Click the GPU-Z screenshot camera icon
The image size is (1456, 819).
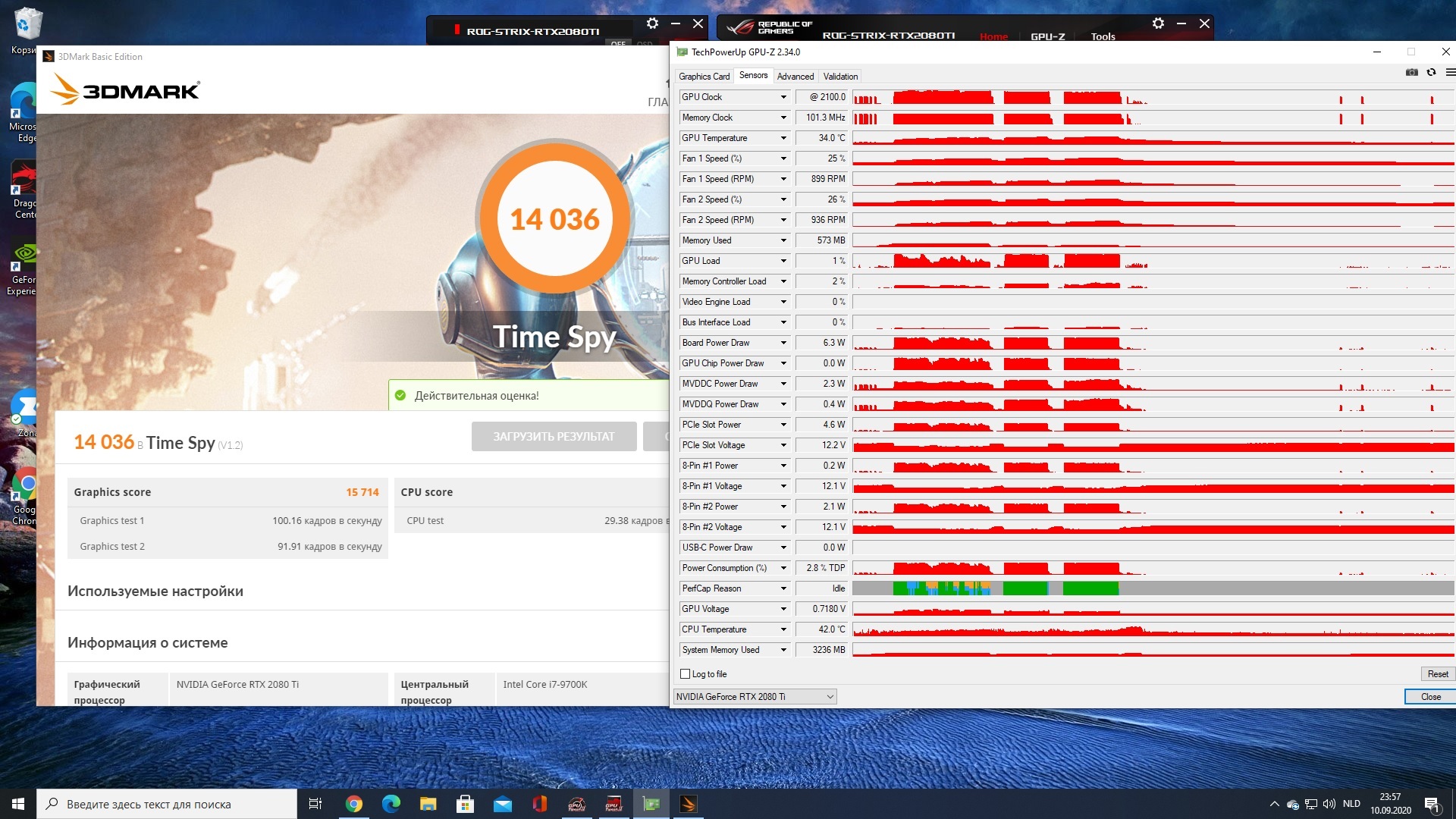(x=1411, y=73)
